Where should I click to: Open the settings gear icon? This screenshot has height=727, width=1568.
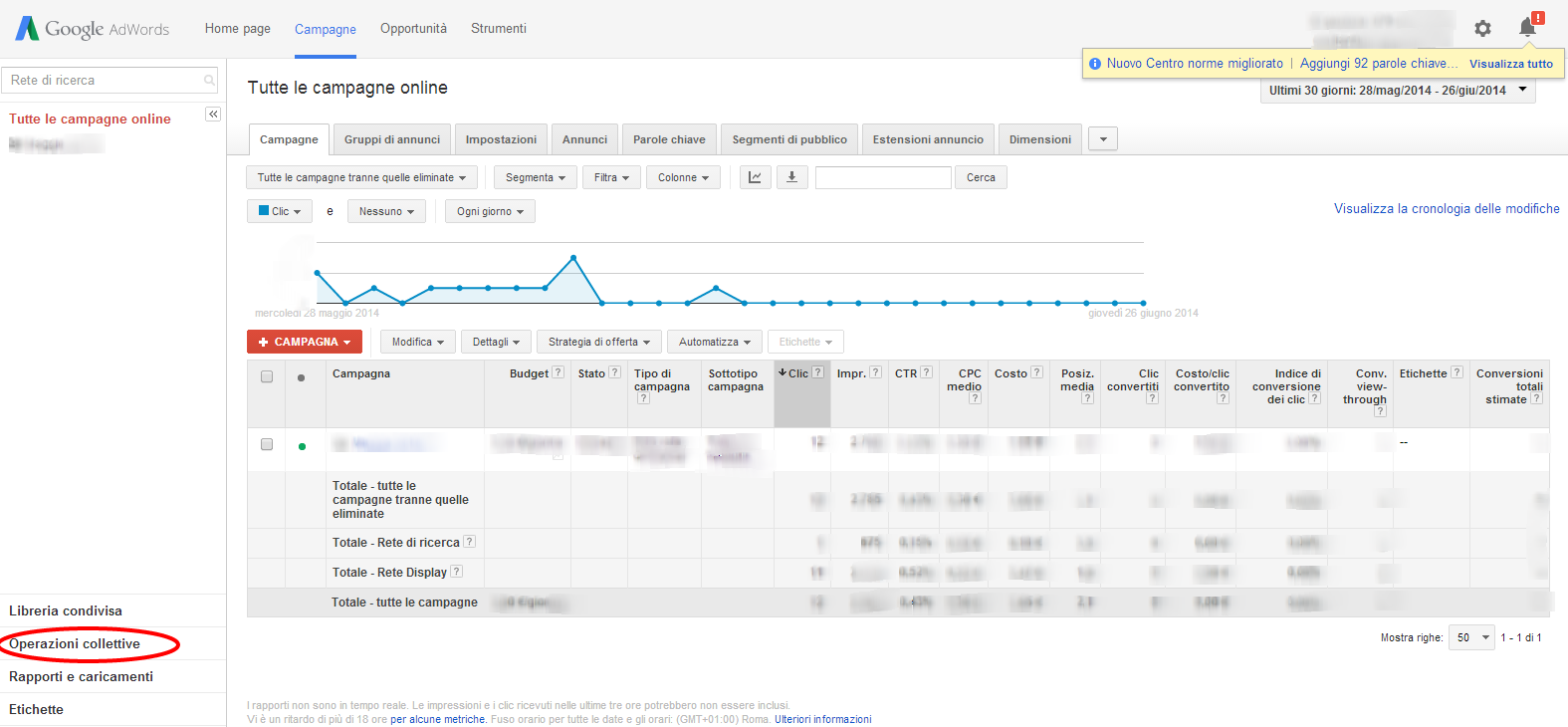[1482, 29]
